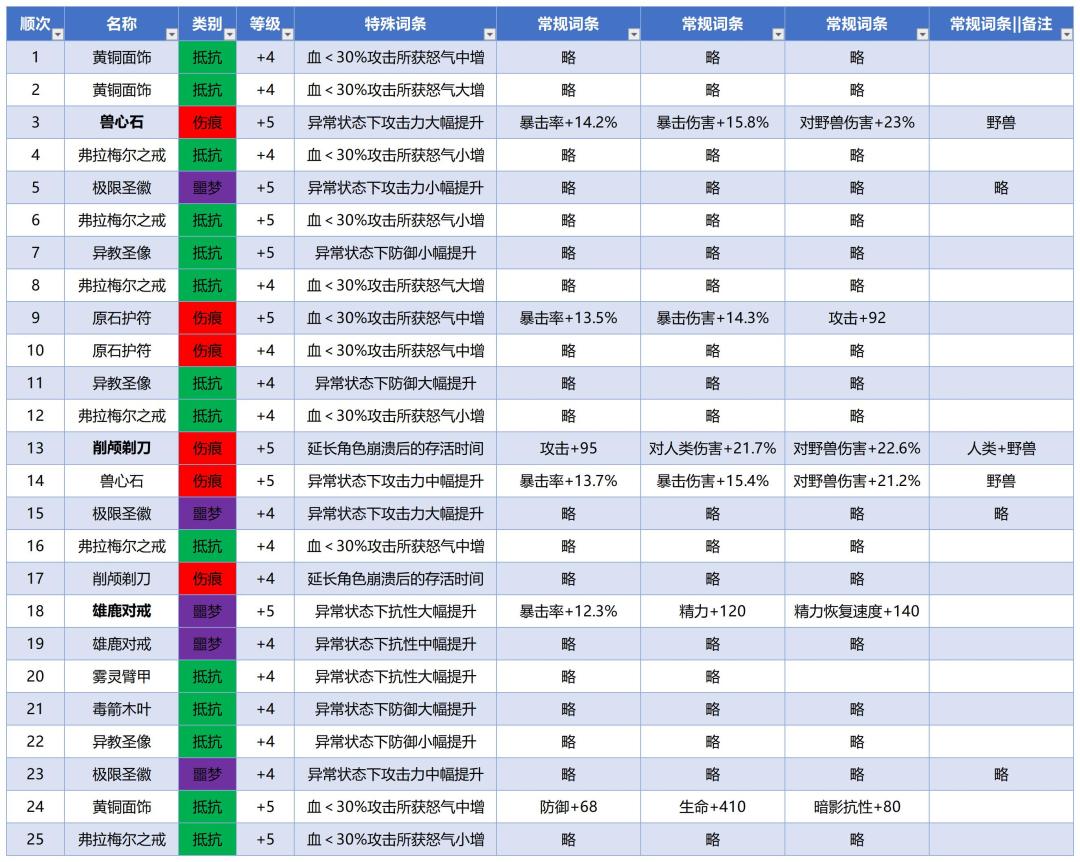The height and width of the screenshot is (862, 1080).
Task: Select the bold 兽心石 name cell
Action: (122, 123)
